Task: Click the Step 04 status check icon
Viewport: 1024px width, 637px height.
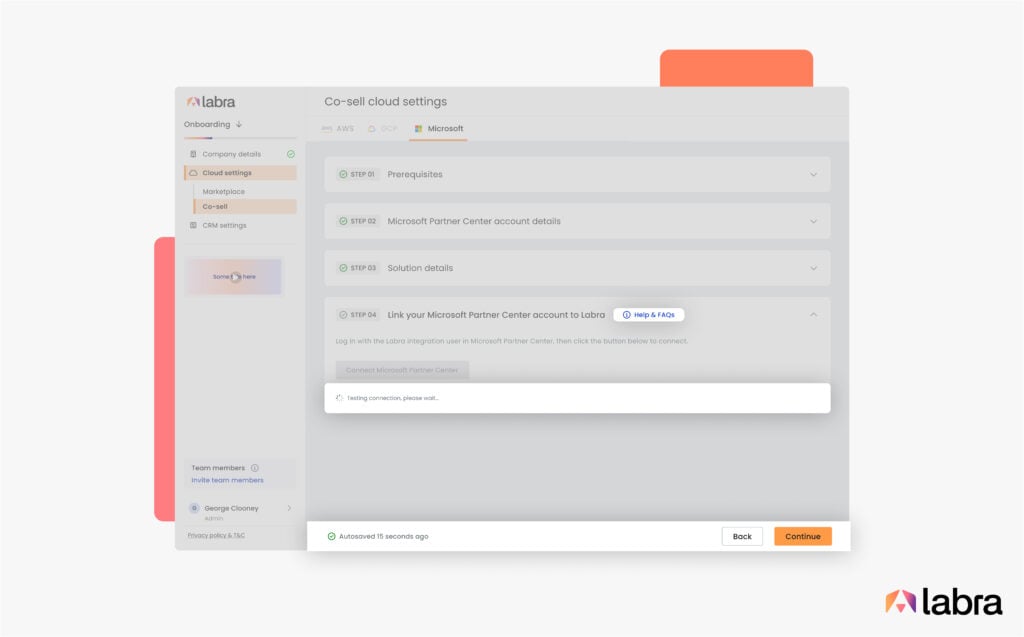Action: 343,315
